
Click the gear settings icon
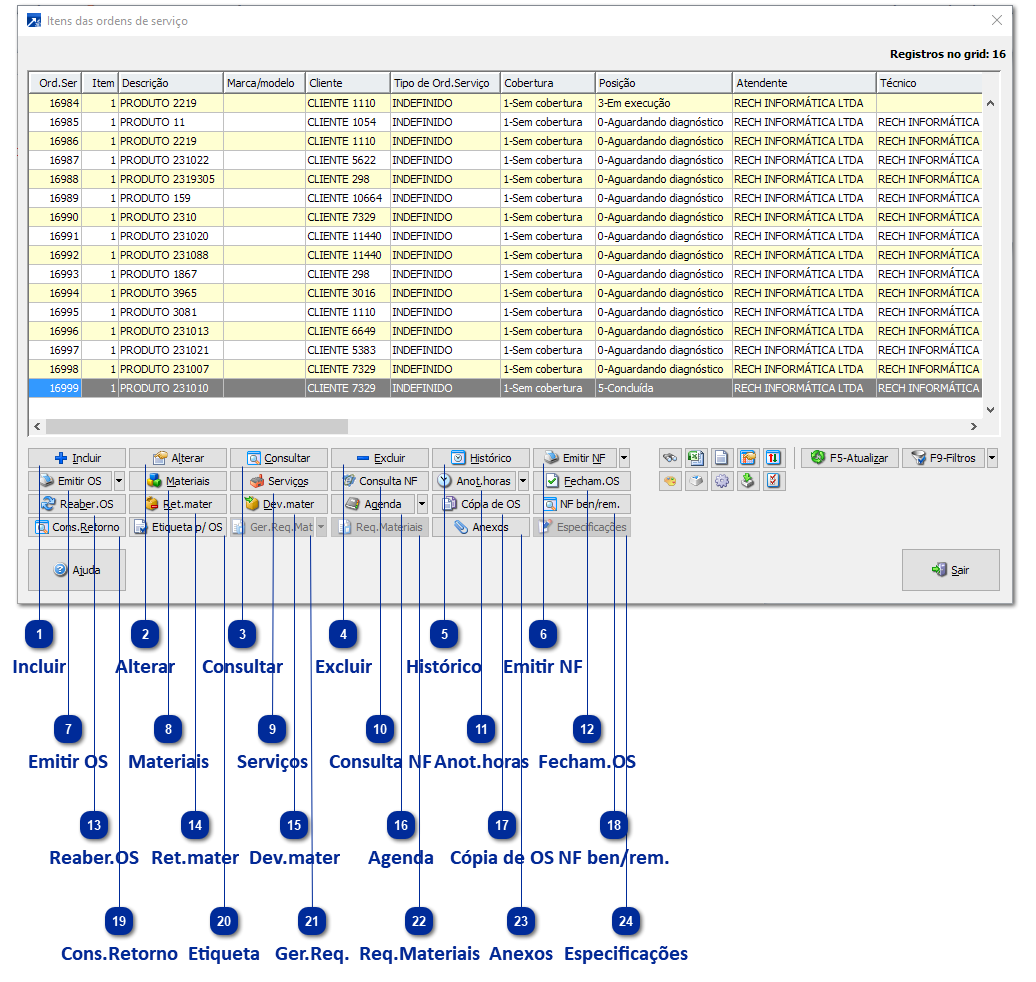click(721, 481)
